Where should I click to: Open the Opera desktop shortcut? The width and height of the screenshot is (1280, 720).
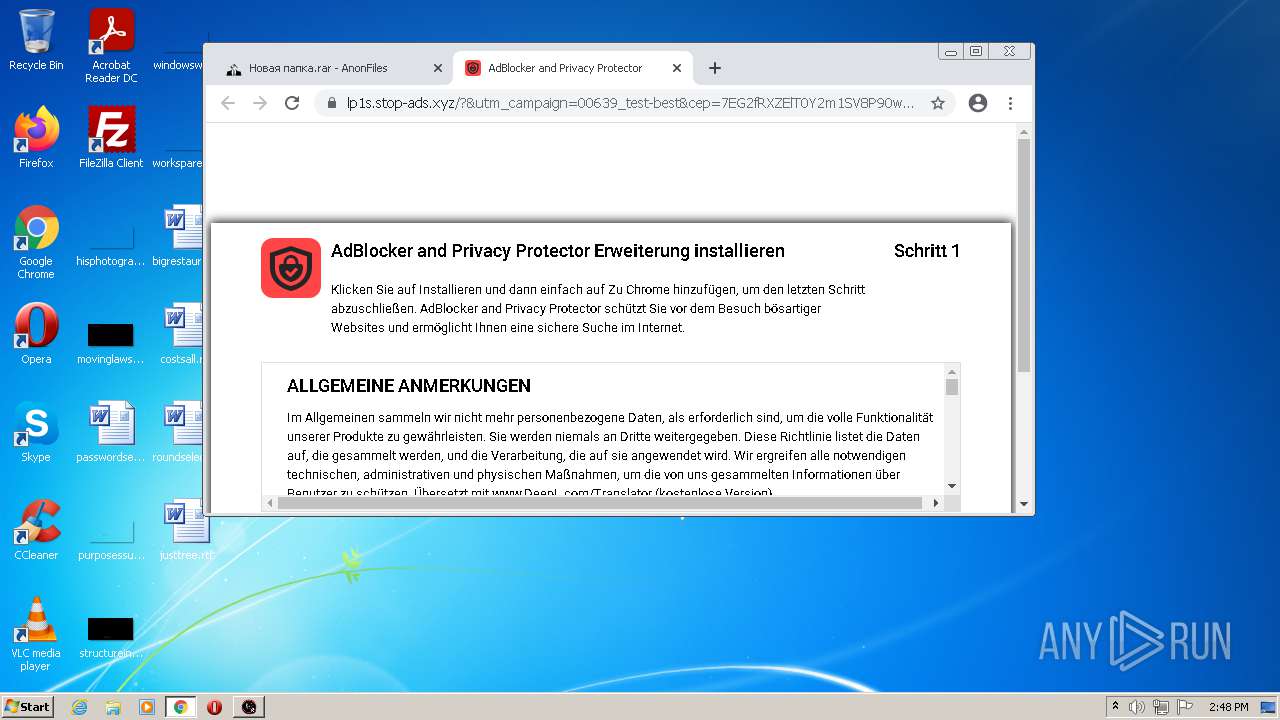pyautogui.click(x=36, y=333)
